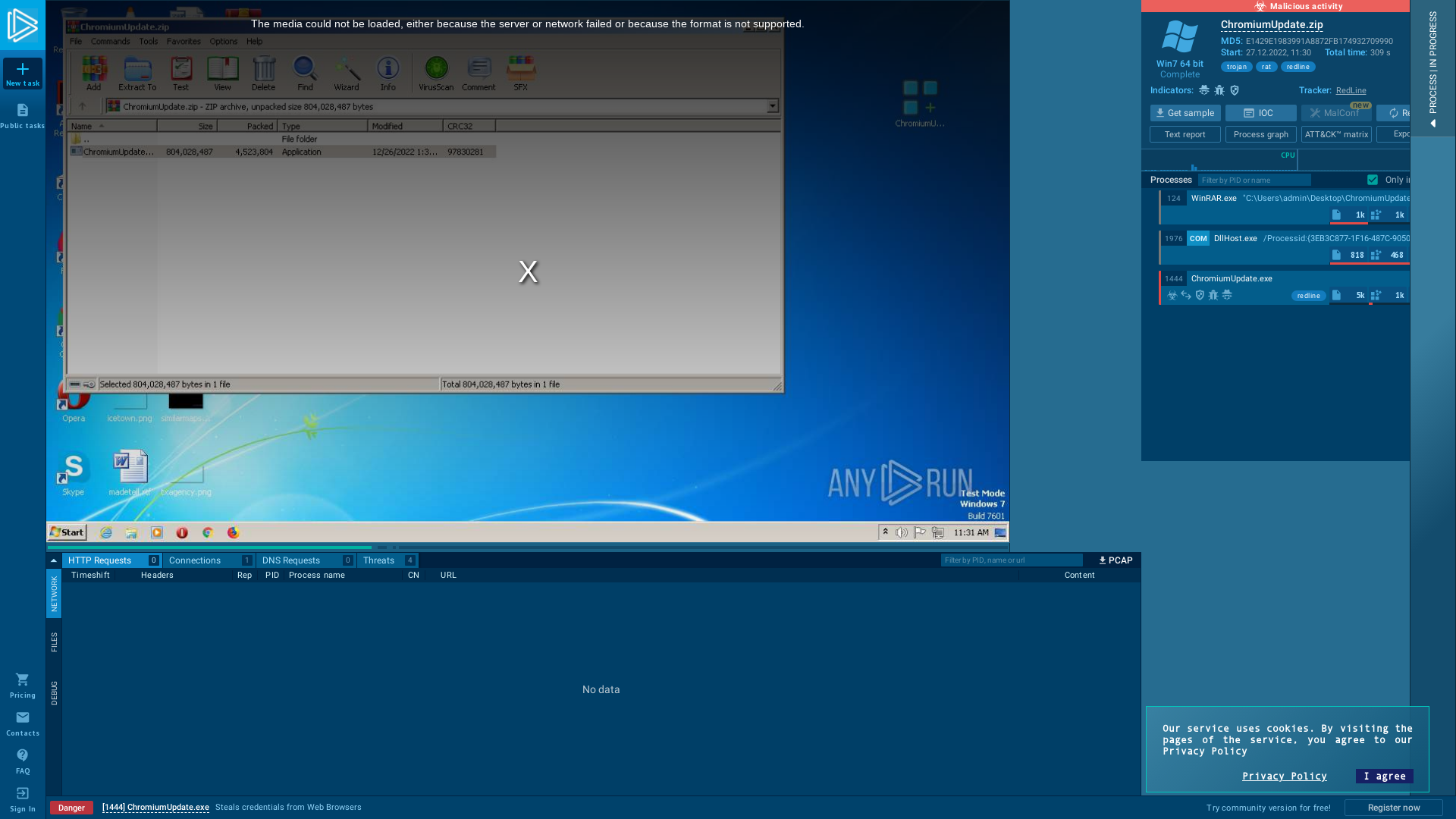Open Help menu in WinRAR
The width and height of the screenshot is (1456, 819).
pos(255,42)
